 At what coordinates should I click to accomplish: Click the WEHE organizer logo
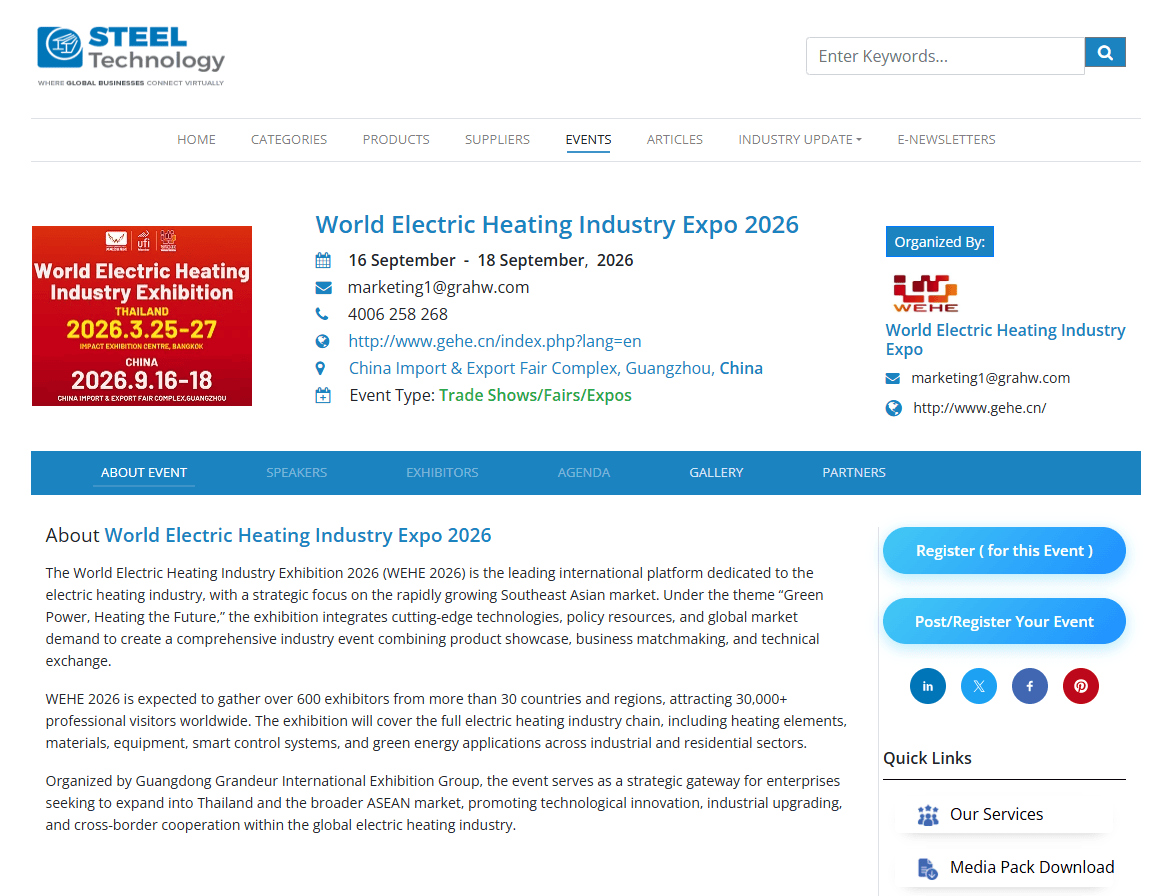[x=925, y=293]
